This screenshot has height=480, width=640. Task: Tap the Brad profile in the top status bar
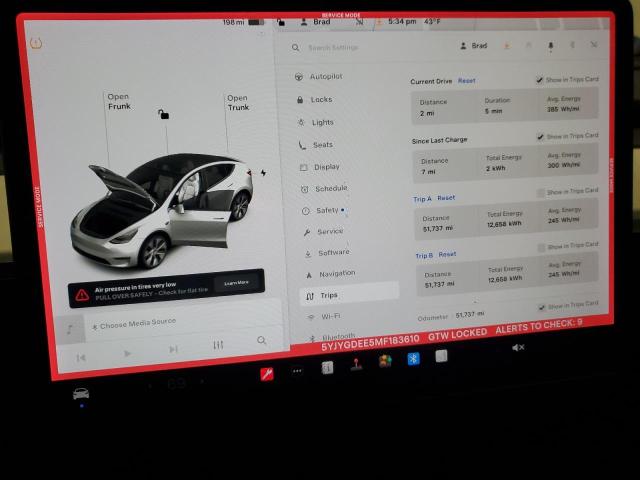[316, 22]
